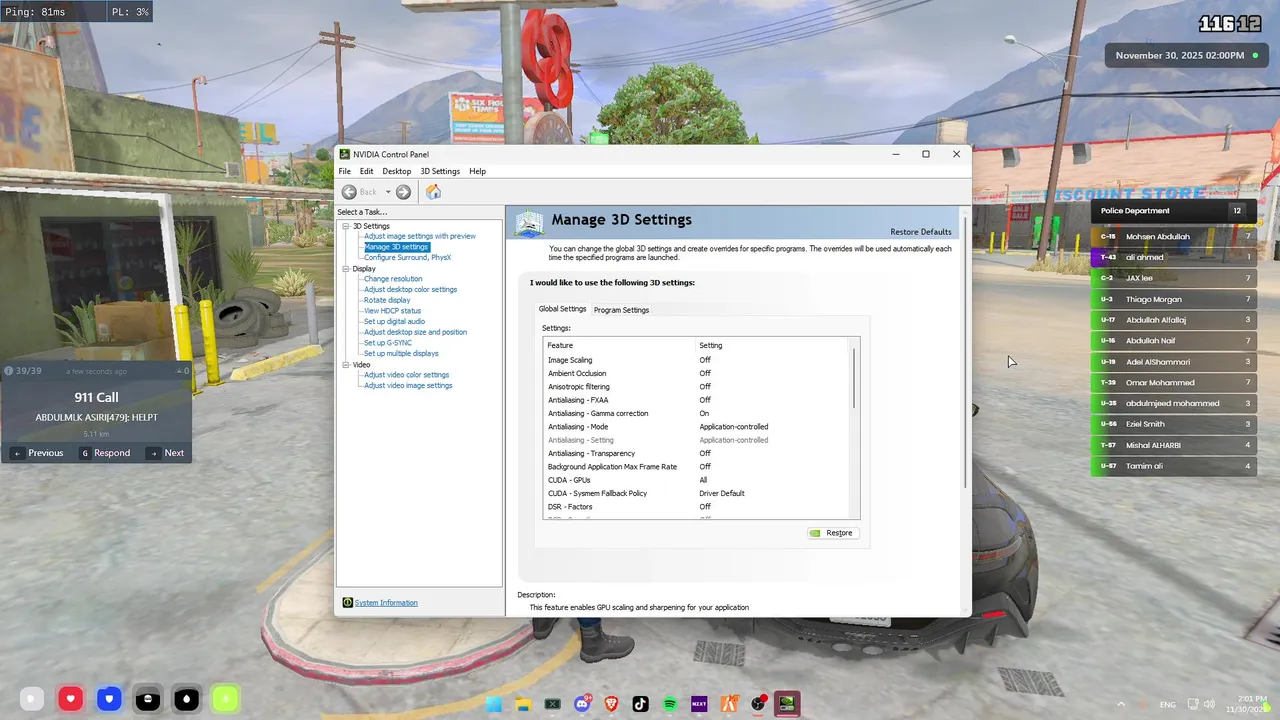The height and width of the screenshot is (720, 1280).
Task: Open Antialiasing - FXAA setting value
Action: click(x=705, y=400)
